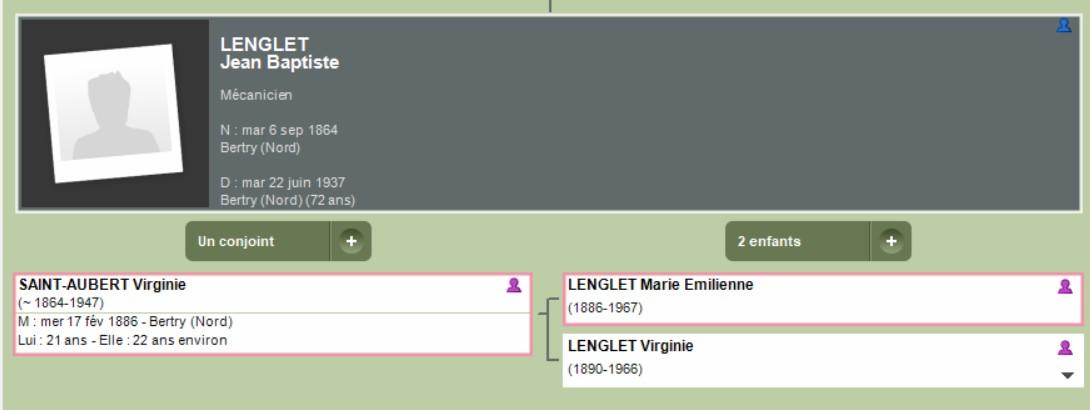The image size is (1090, 410).
Task: Open the placeholder portrait of Jean Baptiste
Action: (114, 113)
